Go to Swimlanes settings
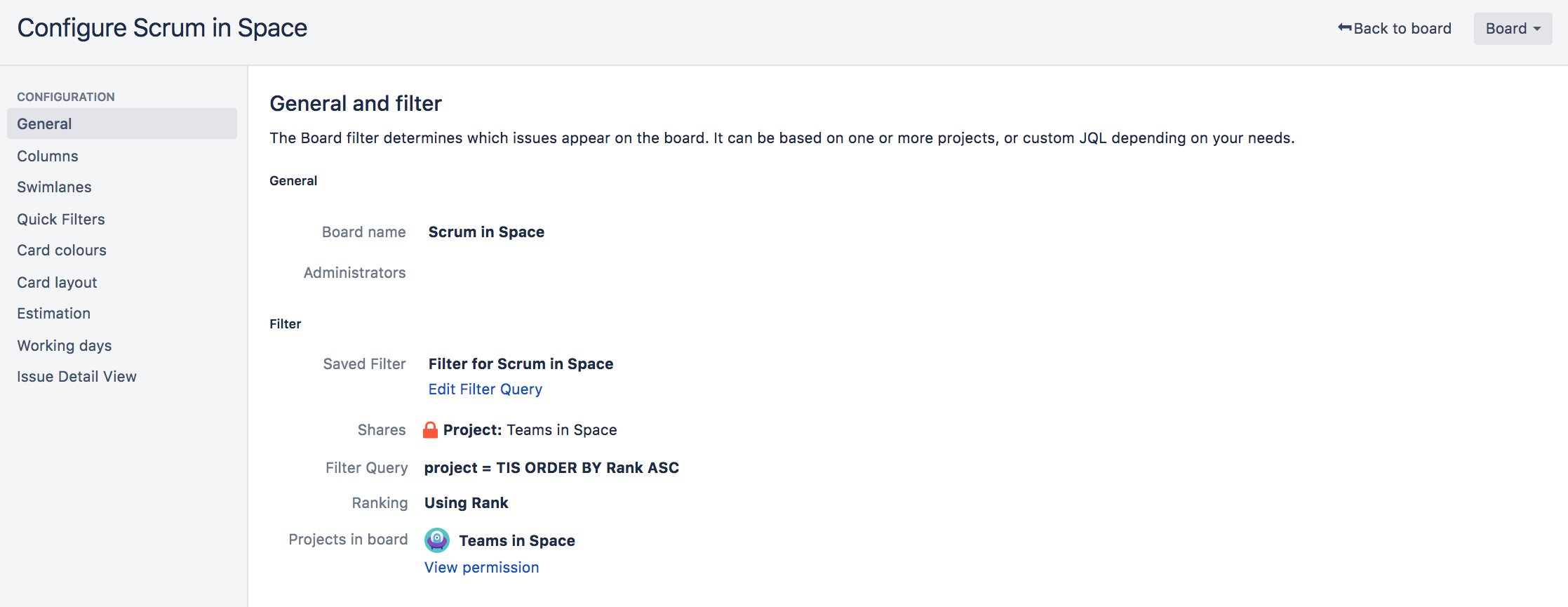This screenshot has width=1568, height=607. point(54,187)
